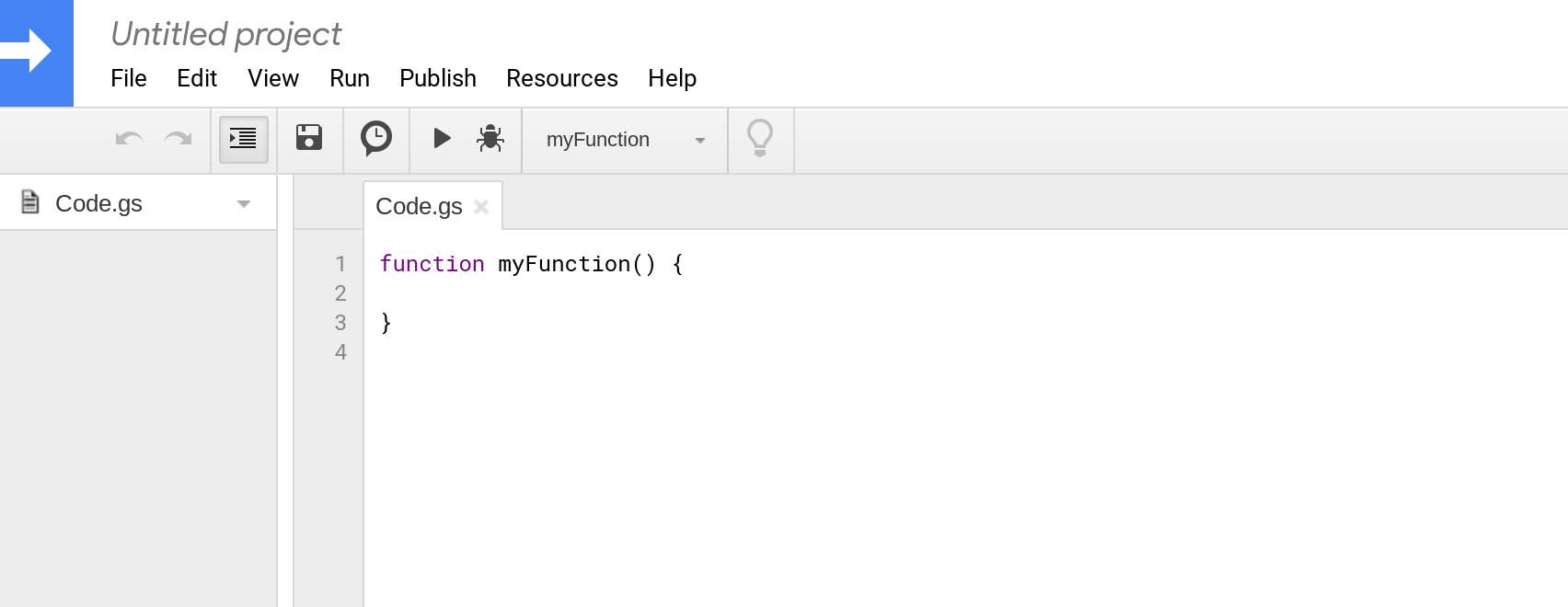Save the project with the floppy disk icon
Viewport: 1568px width, 607px height.
click(x=309, y=138)
